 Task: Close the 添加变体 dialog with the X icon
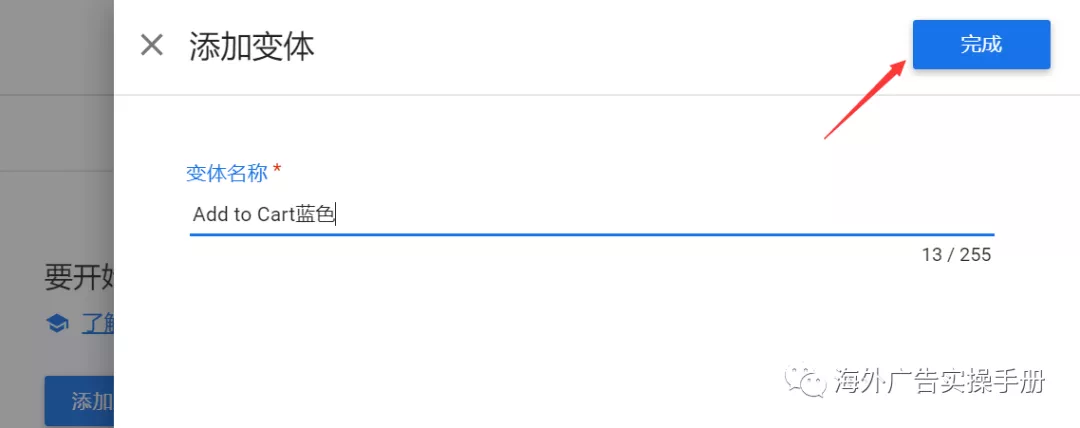click(x=151, y=45)
